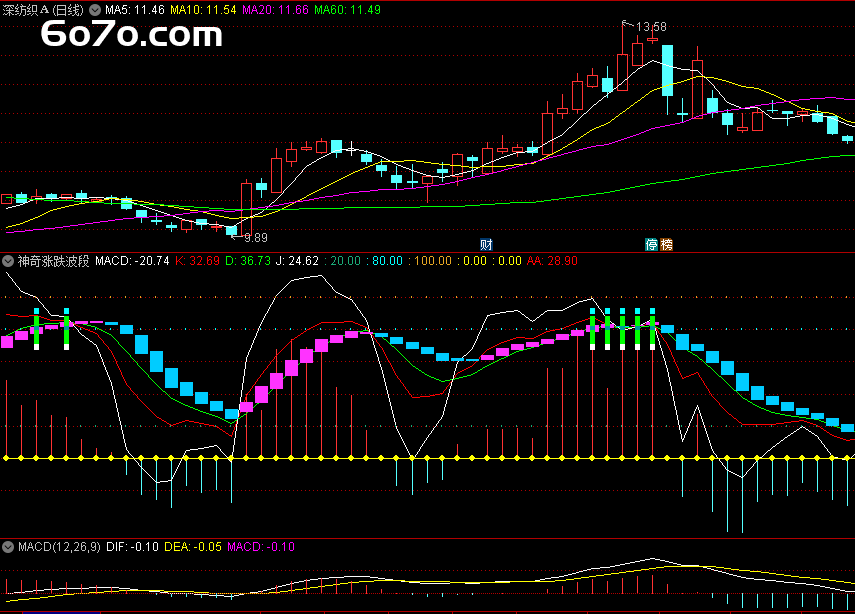Click the J: 24.62 value
The image size is (855, 614).
click(297, 261)
